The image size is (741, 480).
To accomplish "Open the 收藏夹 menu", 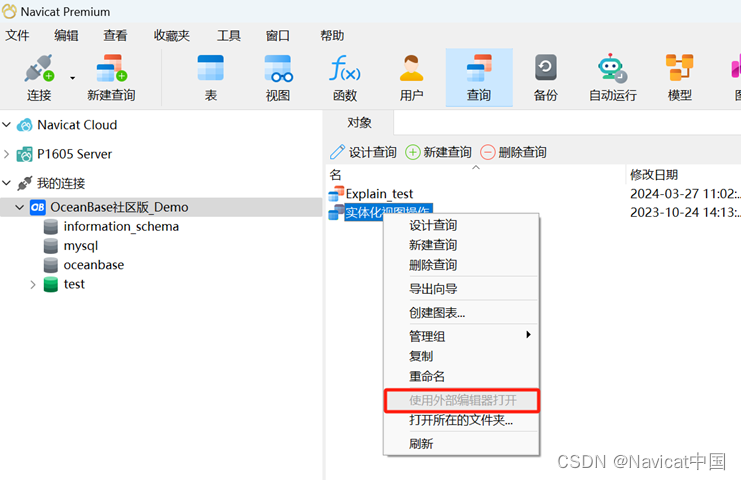I will (x=172, y=35).
